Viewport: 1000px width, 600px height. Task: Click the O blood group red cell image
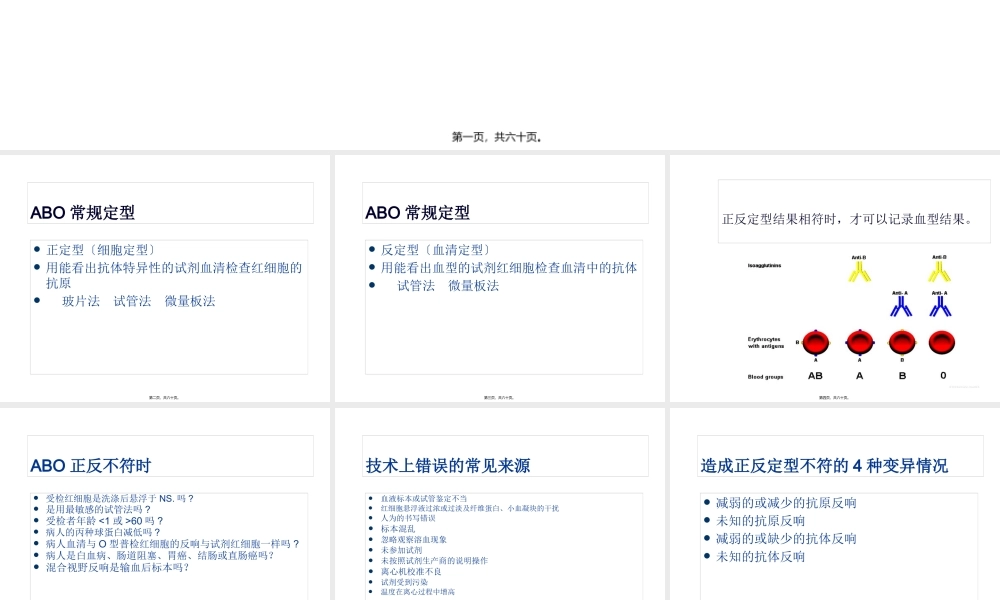[x=940, y=341]
